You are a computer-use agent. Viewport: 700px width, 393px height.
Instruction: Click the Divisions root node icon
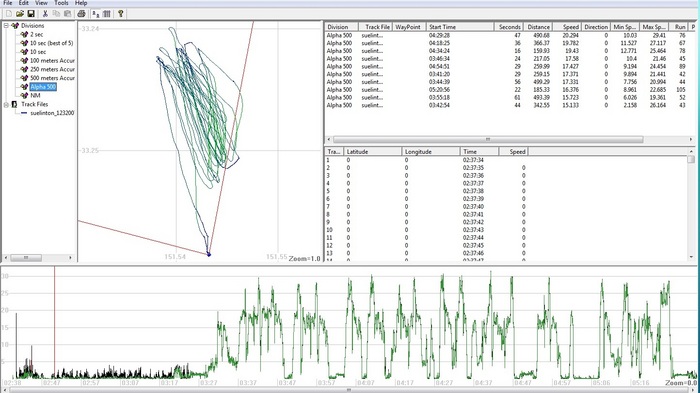click(x=15, y=25)
